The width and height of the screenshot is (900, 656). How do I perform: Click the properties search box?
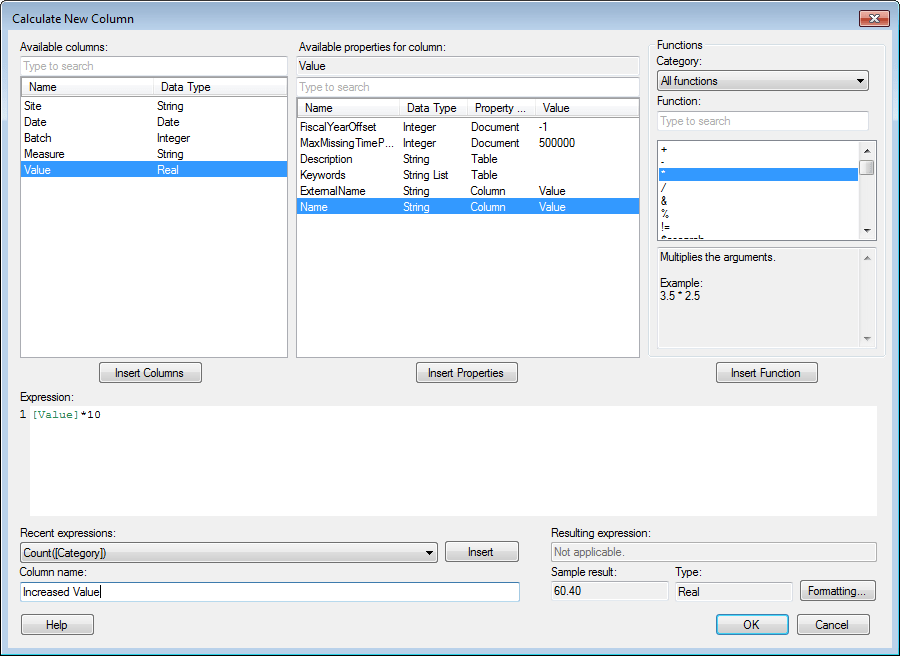(x=467, y=87)
